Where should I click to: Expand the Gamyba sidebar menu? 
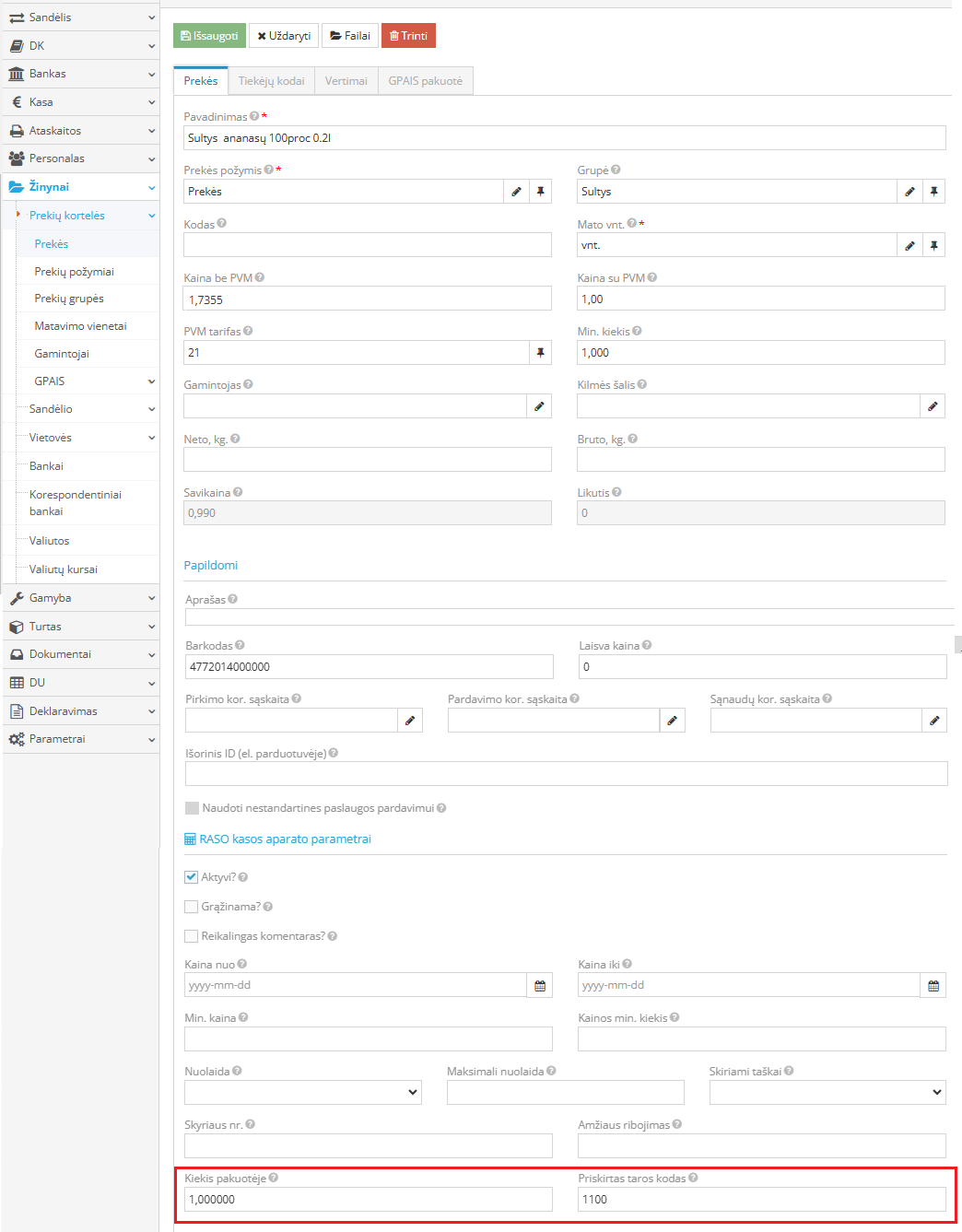[x=81, y=598]
